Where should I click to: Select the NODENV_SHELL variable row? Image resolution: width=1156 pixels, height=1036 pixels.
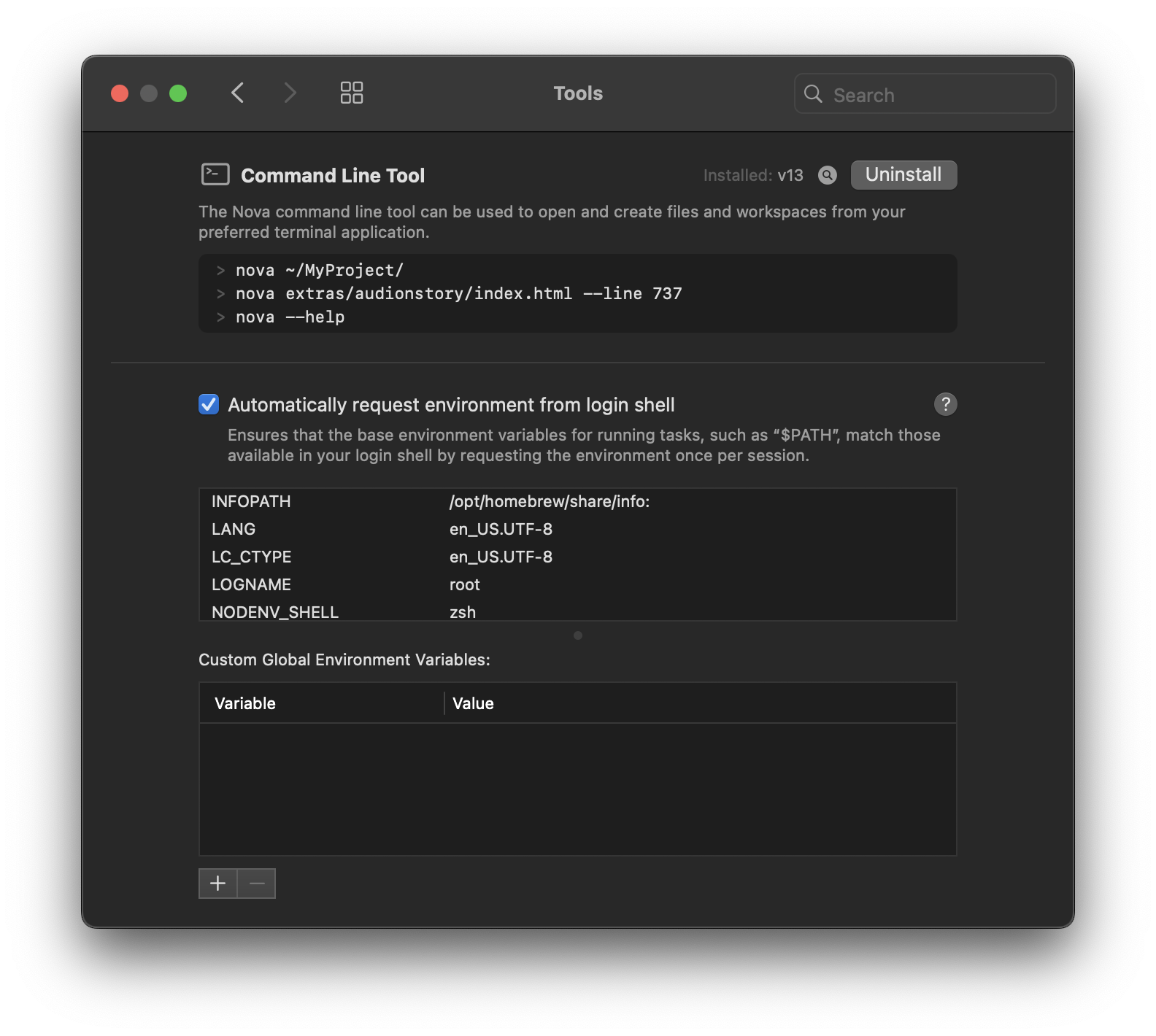click(x=577, y=611)
